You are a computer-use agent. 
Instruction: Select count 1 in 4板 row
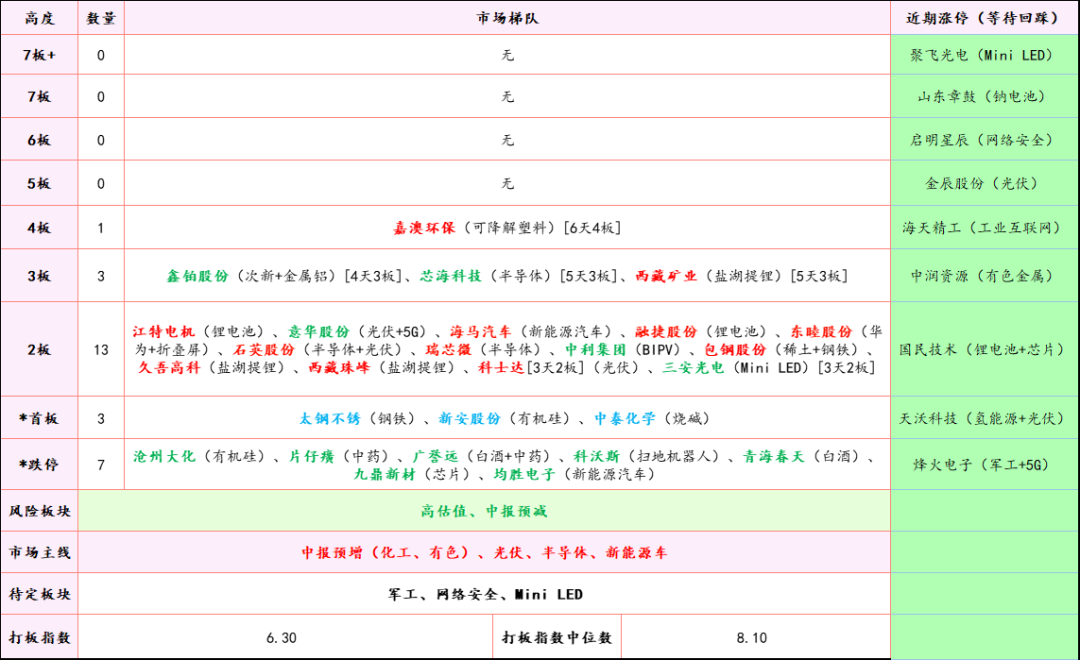[101, 228]
